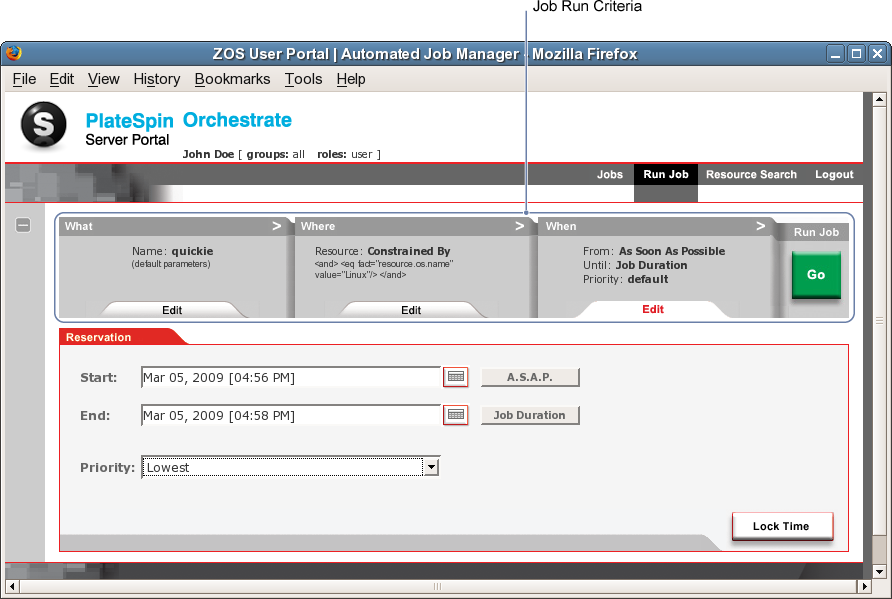Close the Firefox window

(877, 54)
